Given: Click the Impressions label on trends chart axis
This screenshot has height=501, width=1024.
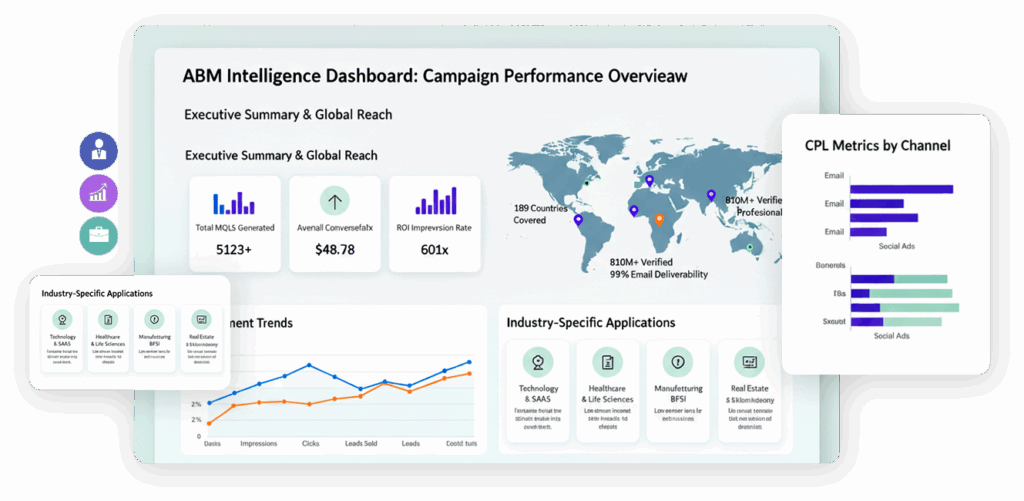Looking at the screenshot, I should [x=258, y=443].
